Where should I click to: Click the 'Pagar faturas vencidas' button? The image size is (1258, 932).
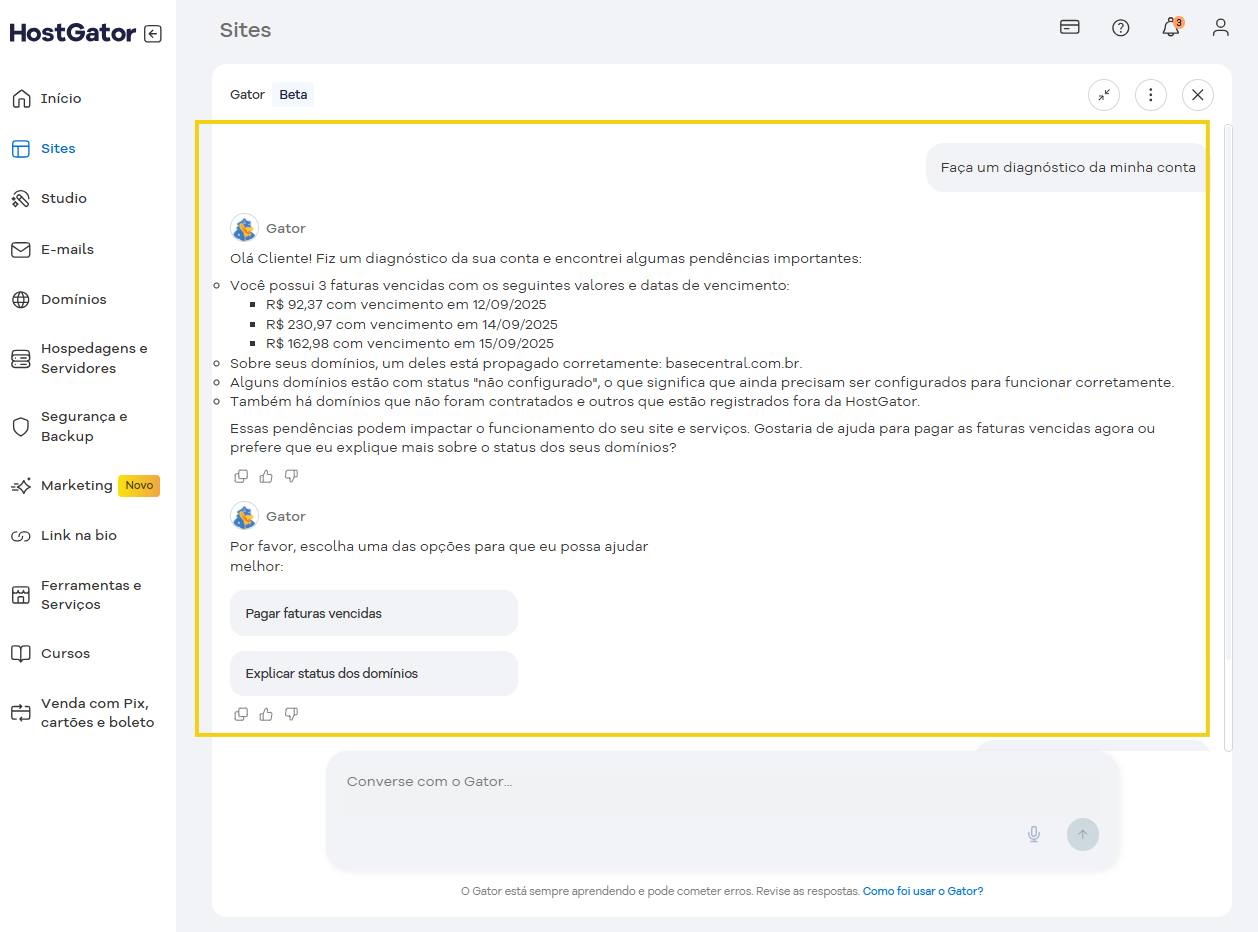373,612
